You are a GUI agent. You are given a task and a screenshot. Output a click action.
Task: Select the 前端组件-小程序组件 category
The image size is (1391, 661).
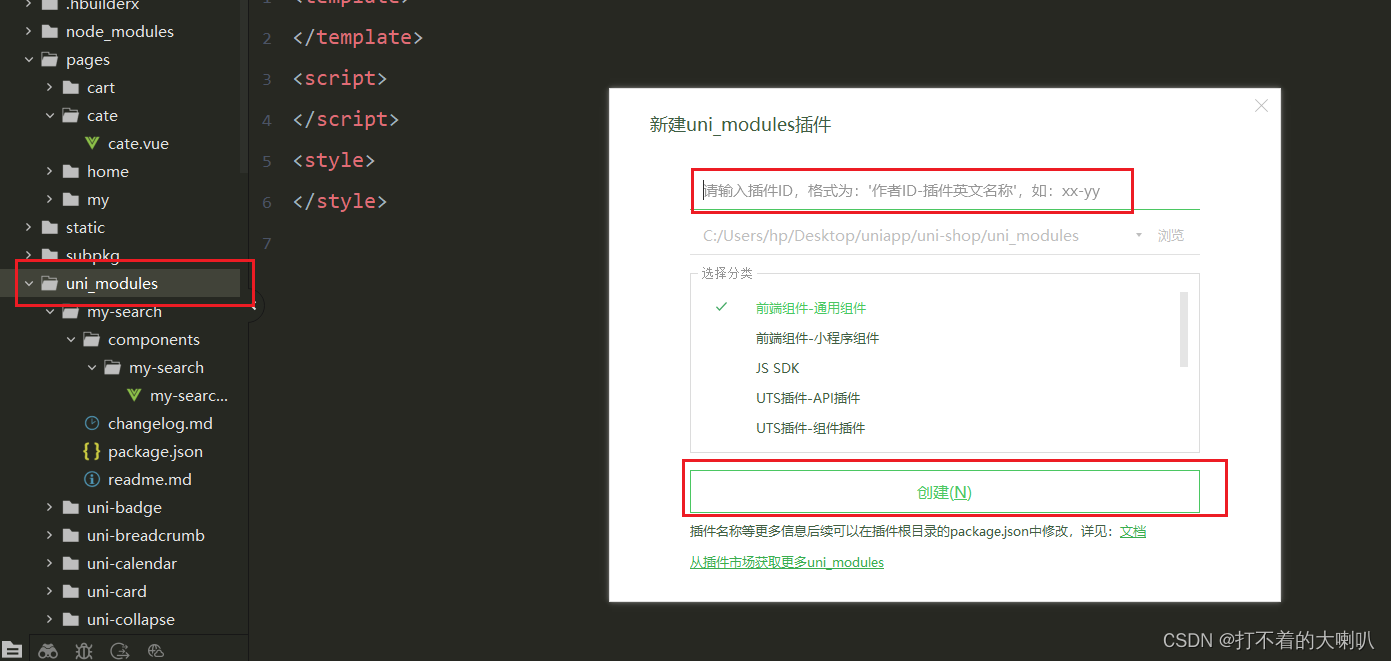(x=817, y=337)
